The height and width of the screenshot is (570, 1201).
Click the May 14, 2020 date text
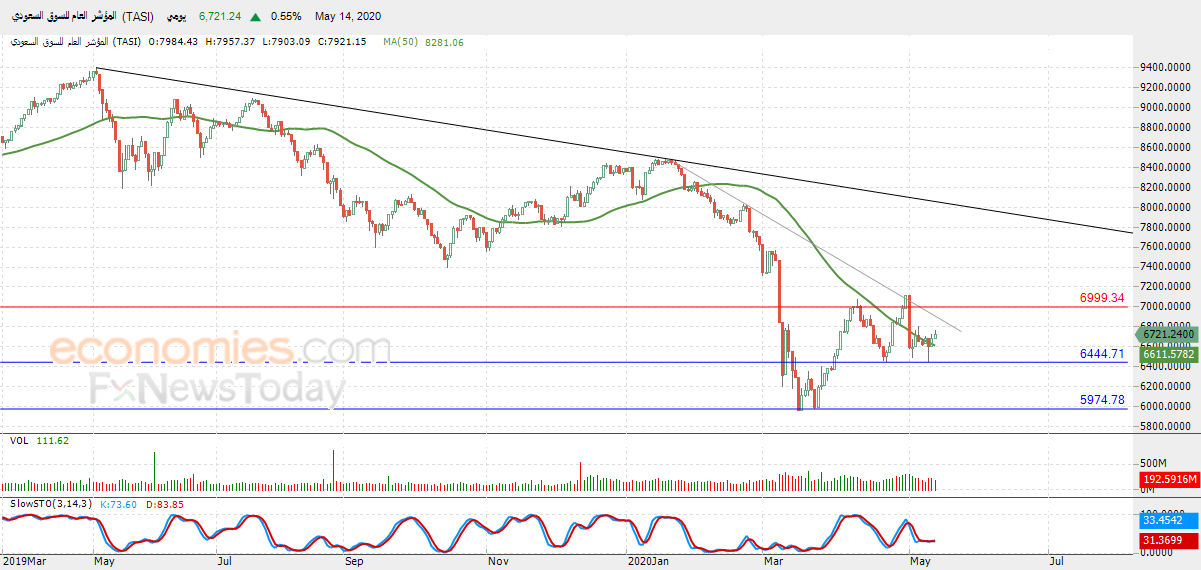click(x=348, y=17)
